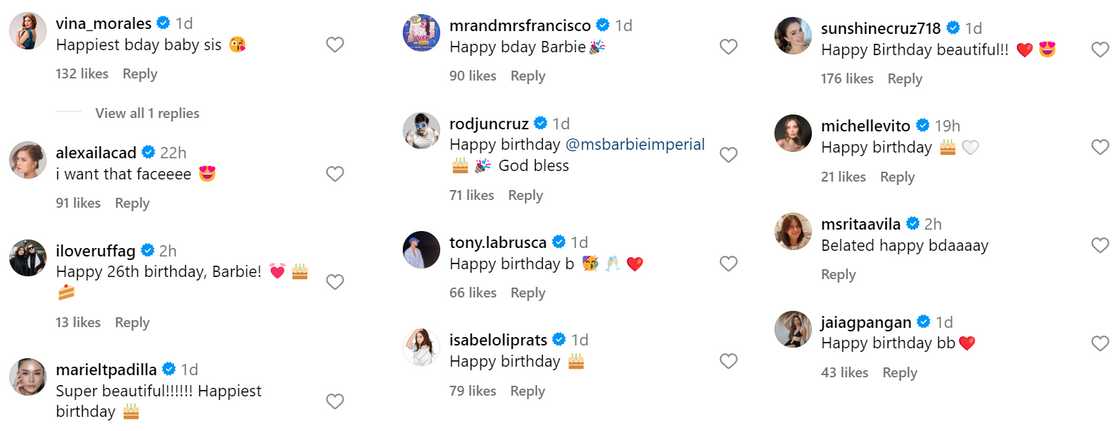Like mrandmrsfrancisco's Happy bday Barbie comment
The height and width of the screenshot is (431, 1120).
pos(729,47)
